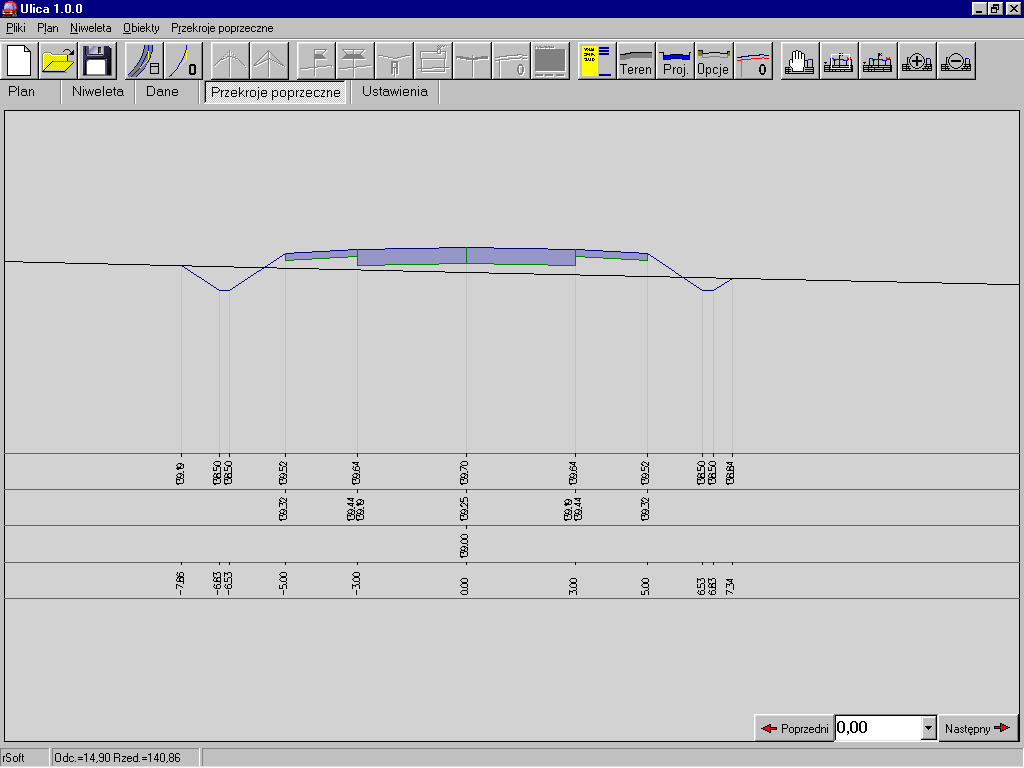Save project with the floppy disk icon
The height and width of the screenshot is (768, 1024).
point(97,61)
